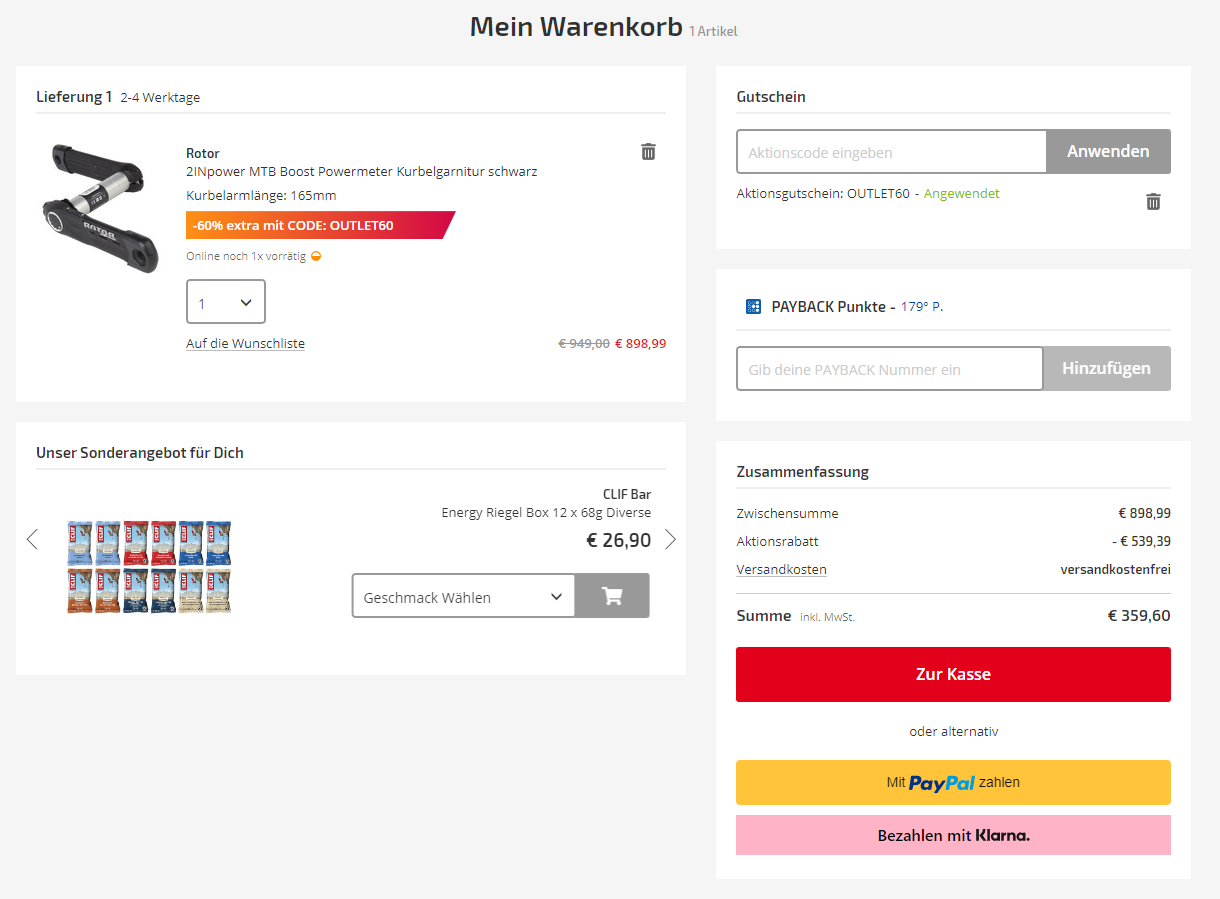
Task: Show previous special offer product
Action: click(32, 540)
